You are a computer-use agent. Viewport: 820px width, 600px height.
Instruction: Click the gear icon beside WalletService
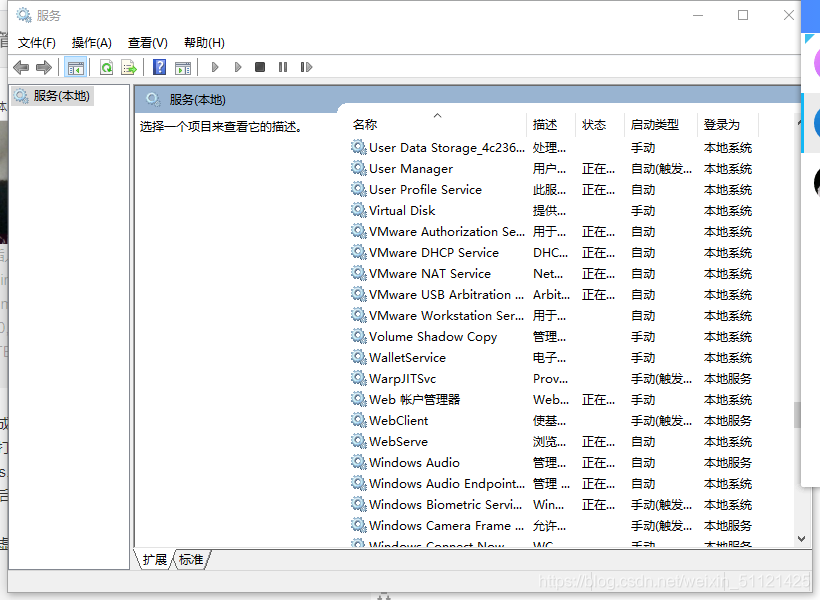[x=359, y=357]
